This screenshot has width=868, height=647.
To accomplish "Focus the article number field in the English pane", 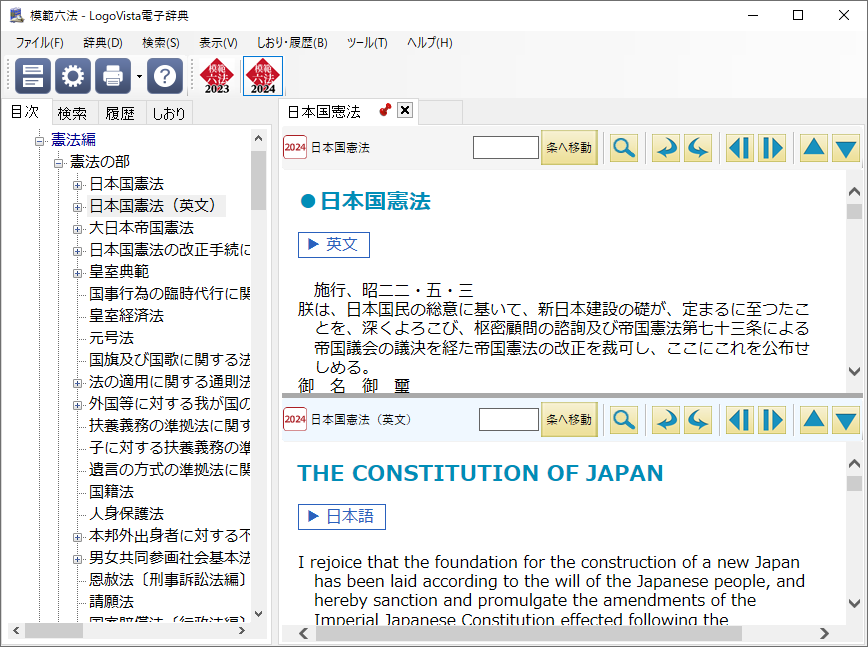I will click(509, 420).
